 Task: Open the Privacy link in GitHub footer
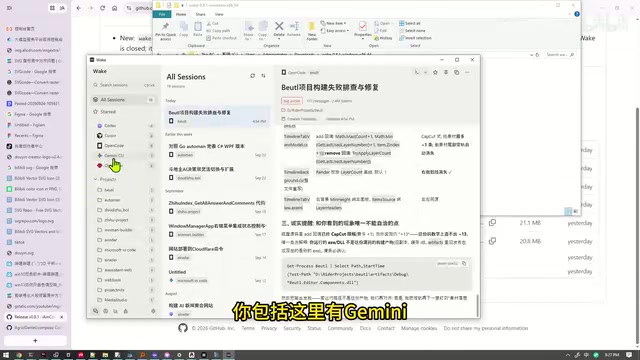click(x=269, y=328)
